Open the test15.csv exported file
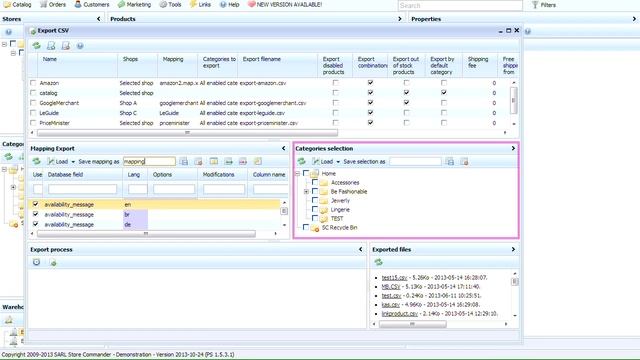This screenshot has width=640, height=360. 394,278
